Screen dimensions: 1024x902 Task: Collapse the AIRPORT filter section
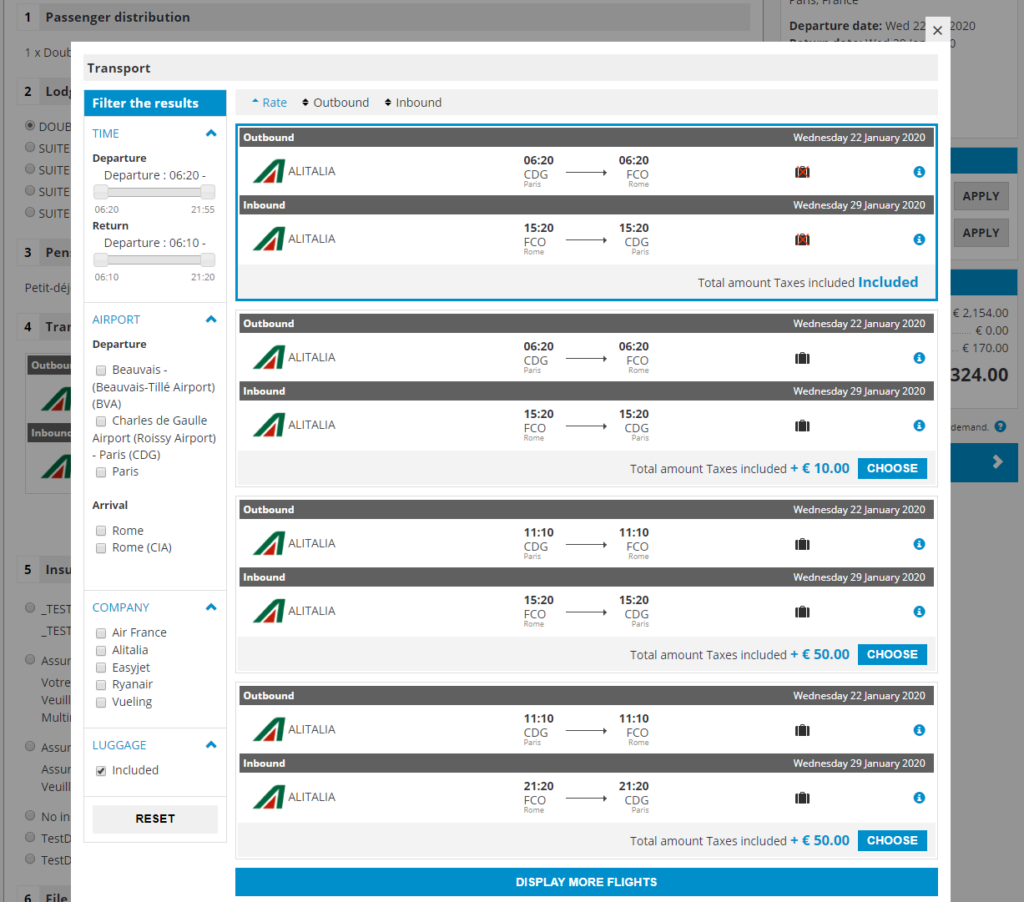tap(210, 320)
